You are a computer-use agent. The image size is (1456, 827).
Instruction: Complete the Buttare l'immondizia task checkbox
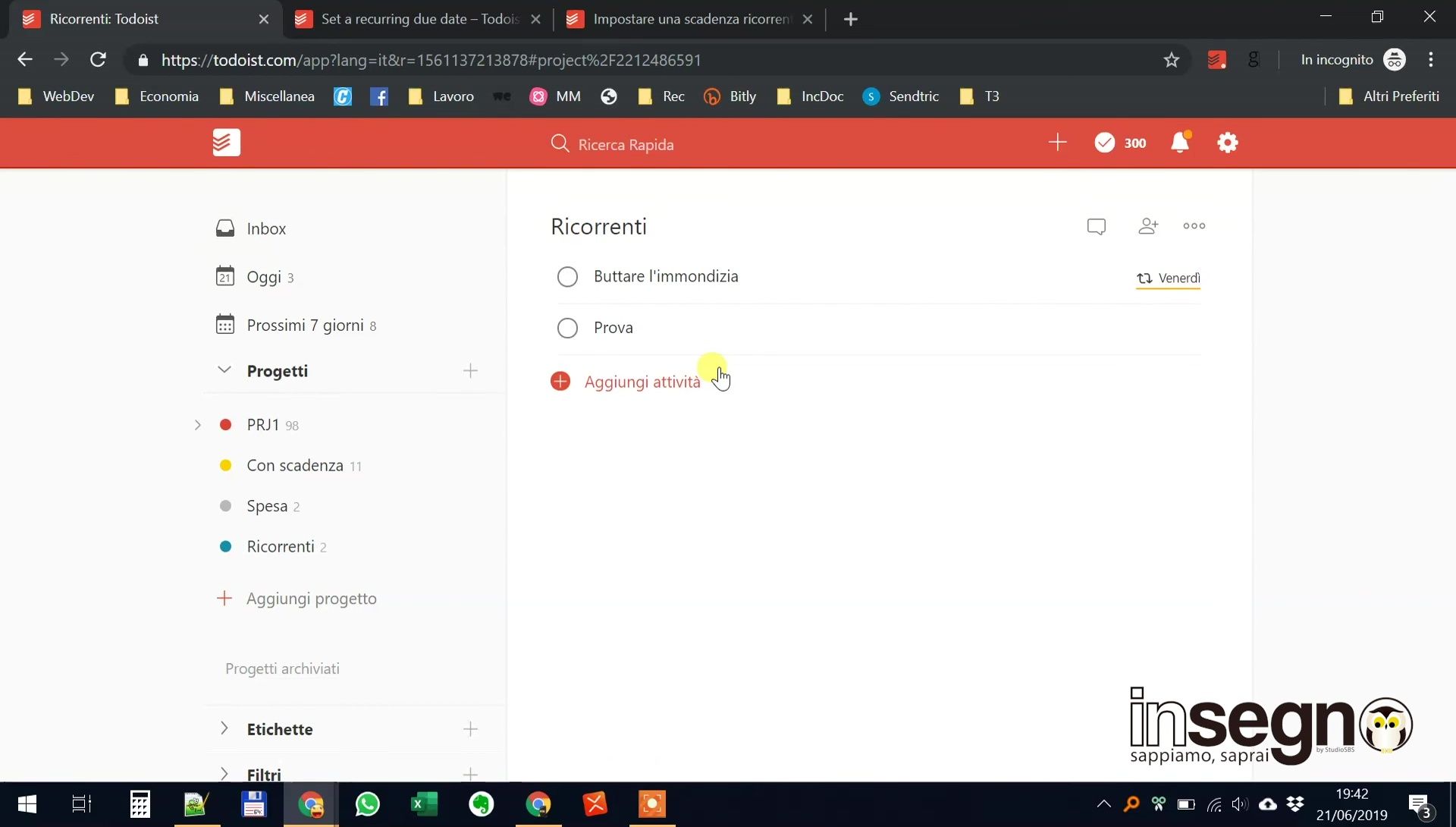tap(567, 277)
